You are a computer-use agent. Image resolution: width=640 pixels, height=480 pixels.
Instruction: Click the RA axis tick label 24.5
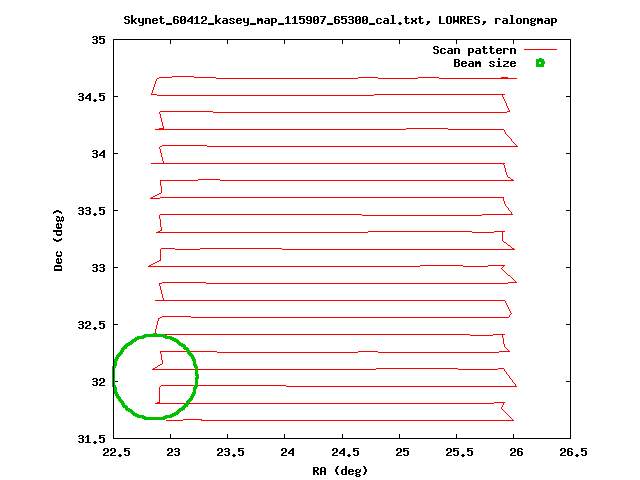point(345,452)
